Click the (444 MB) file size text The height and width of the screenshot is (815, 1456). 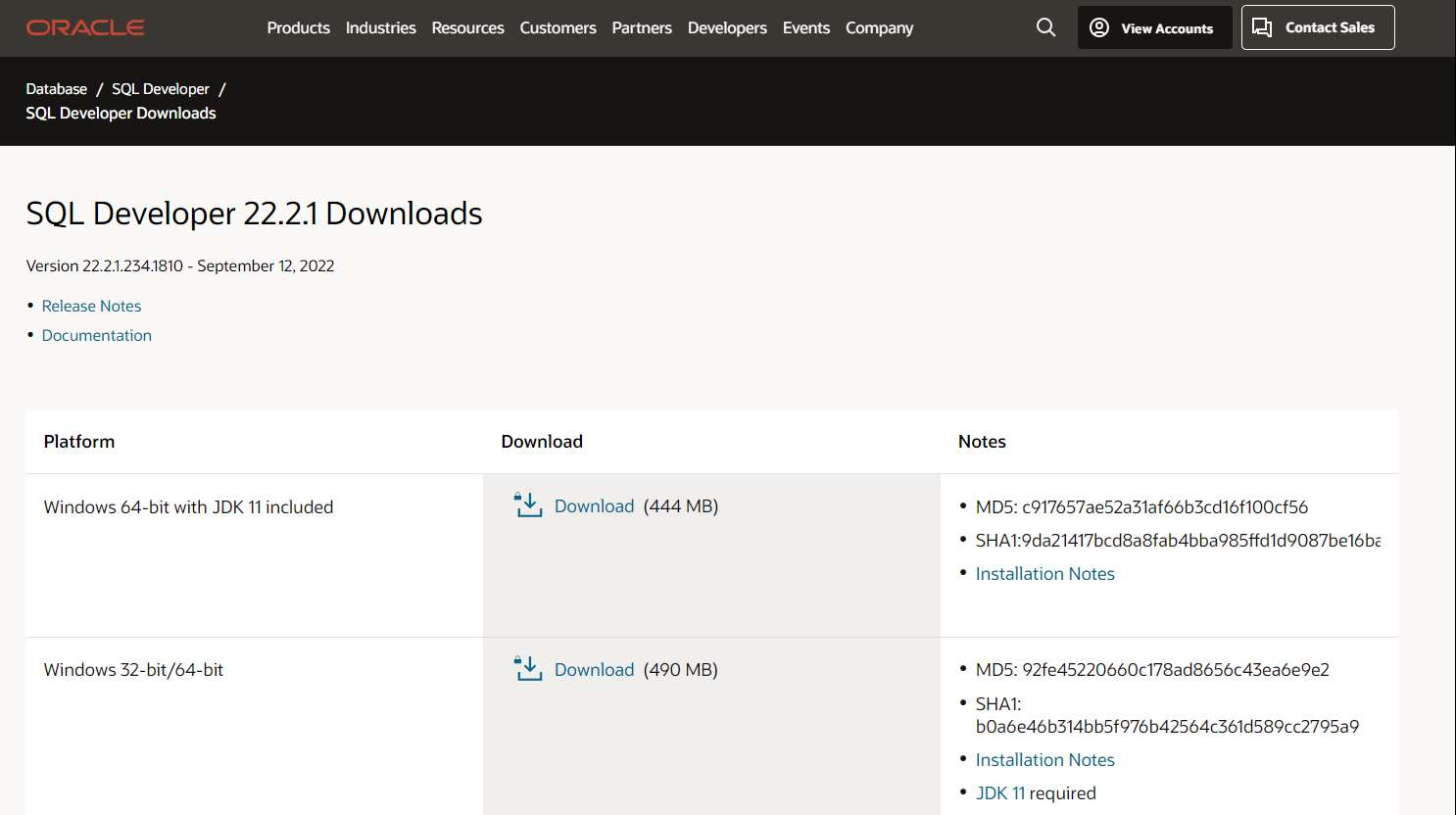pos(681,505)
